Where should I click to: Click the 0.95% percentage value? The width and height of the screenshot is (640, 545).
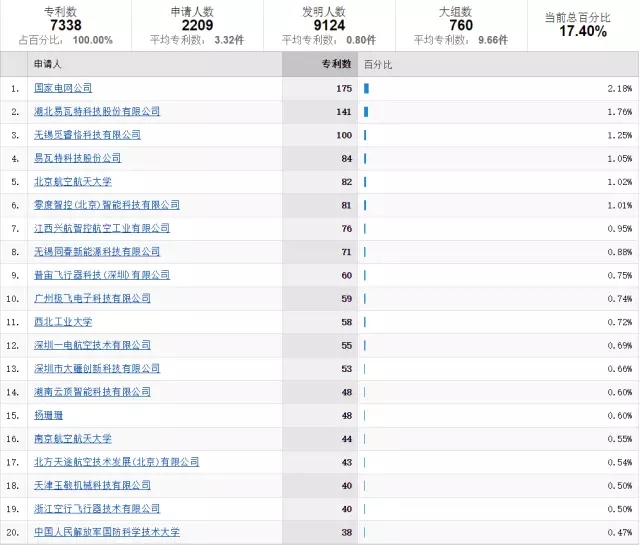620,229
